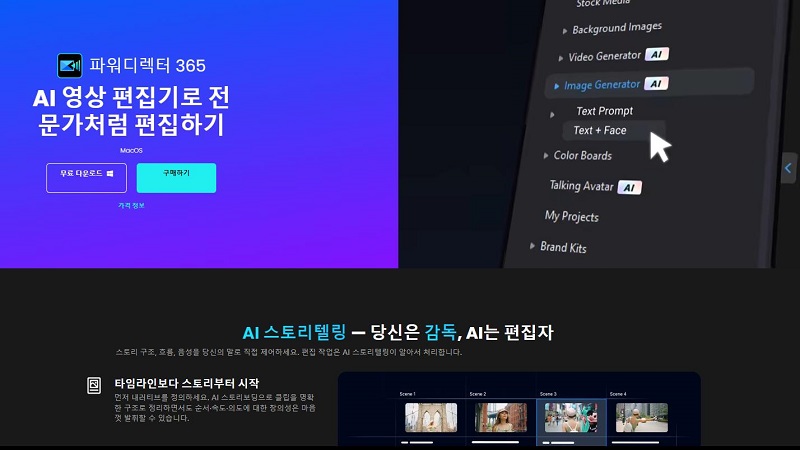Select the Scene 4 thumbnail
The height and width of the screenshot is (450, 800).
(x=641, y=417)
